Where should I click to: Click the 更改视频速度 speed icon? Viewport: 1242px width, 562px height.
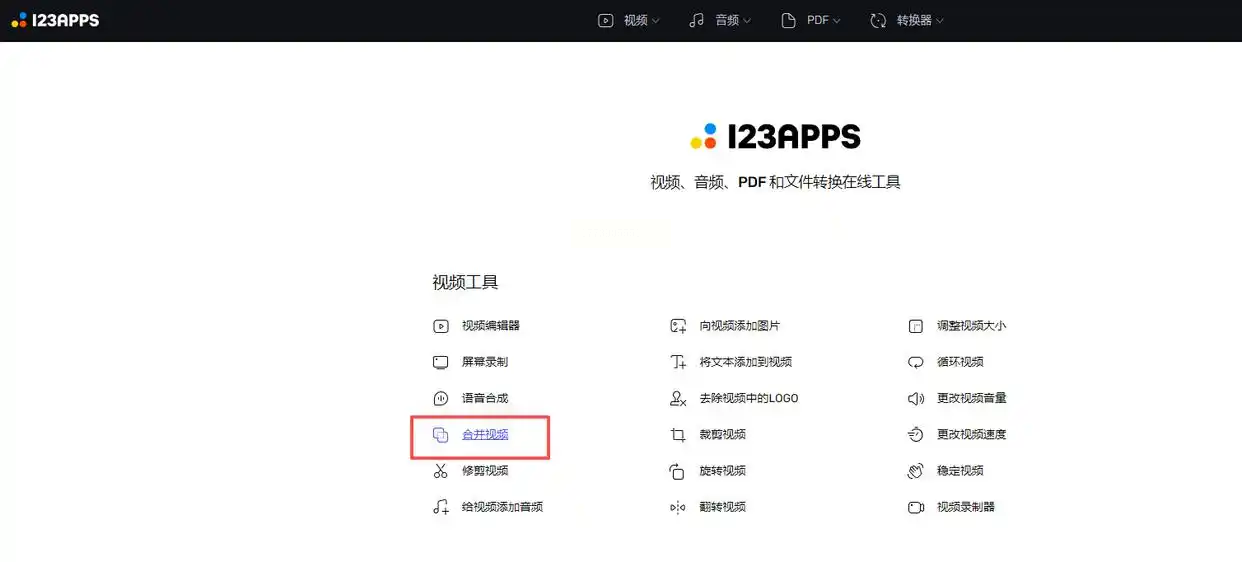point(915,435)
